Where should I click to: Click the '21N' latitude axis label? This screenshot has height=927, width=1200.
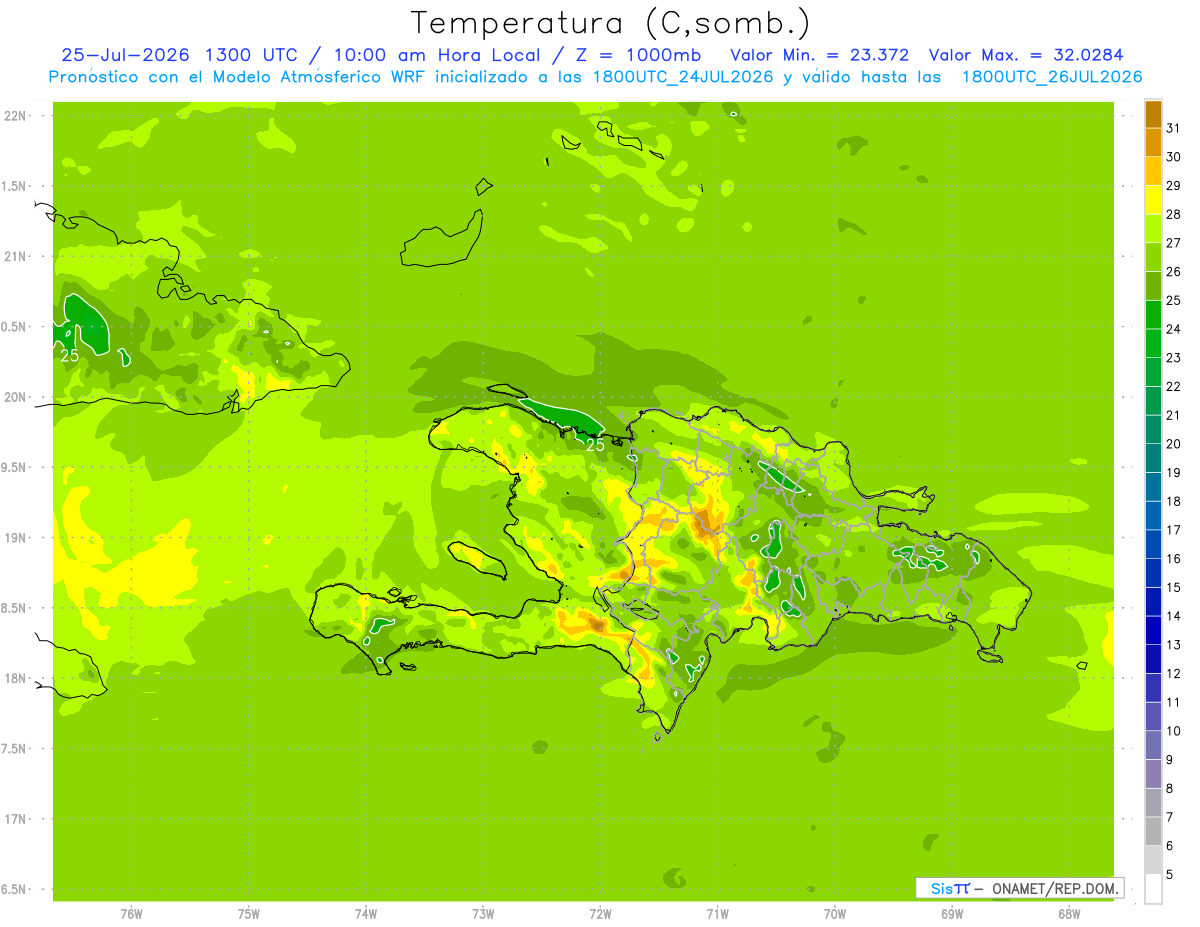(15, 257)
